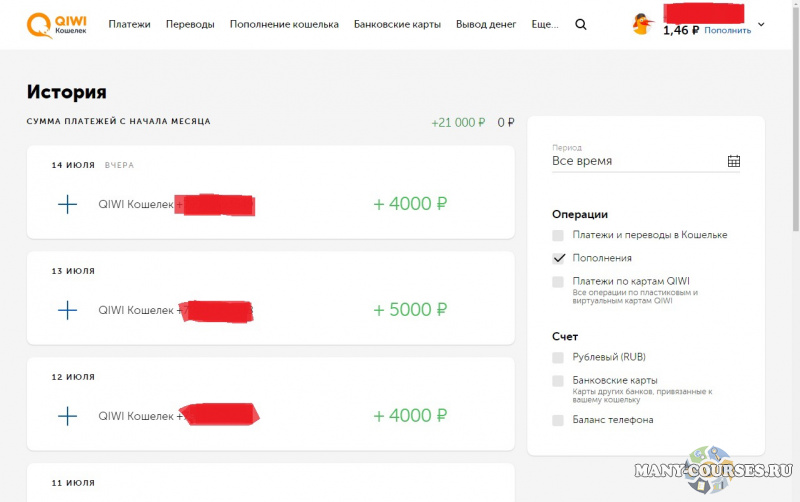
Task: Check the Рублевый (RUB) account filter
Action: [558, 357]
